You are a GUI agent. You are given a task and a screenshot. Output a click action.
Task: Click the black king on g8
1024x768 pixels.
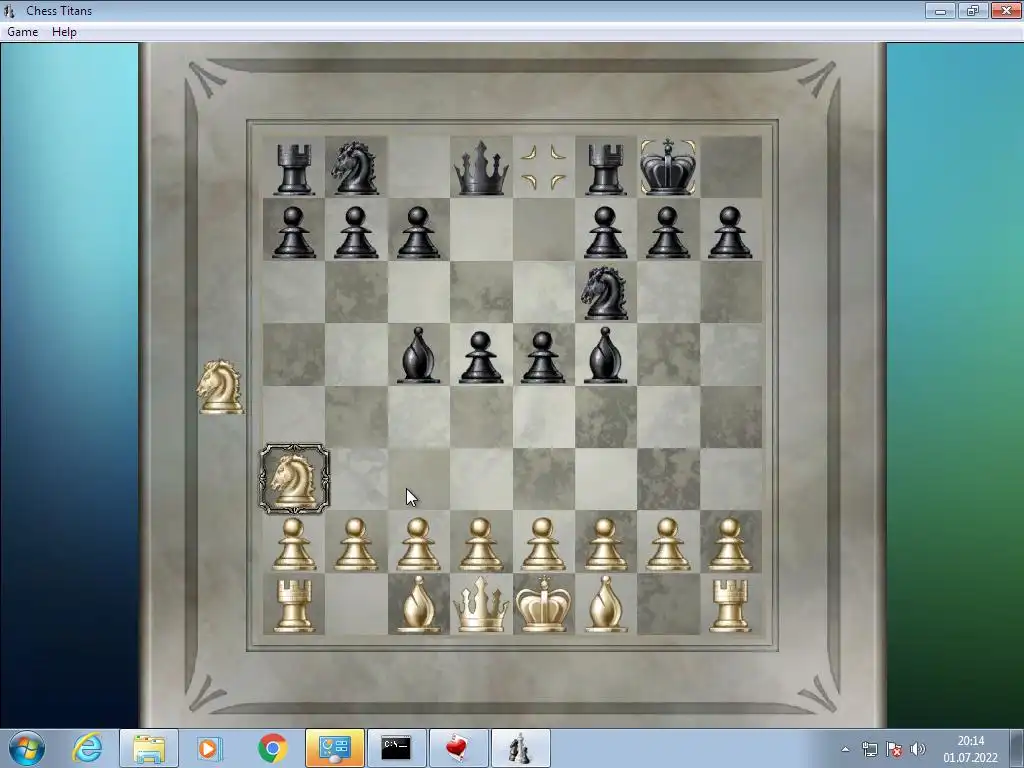(x=668, y=167)
